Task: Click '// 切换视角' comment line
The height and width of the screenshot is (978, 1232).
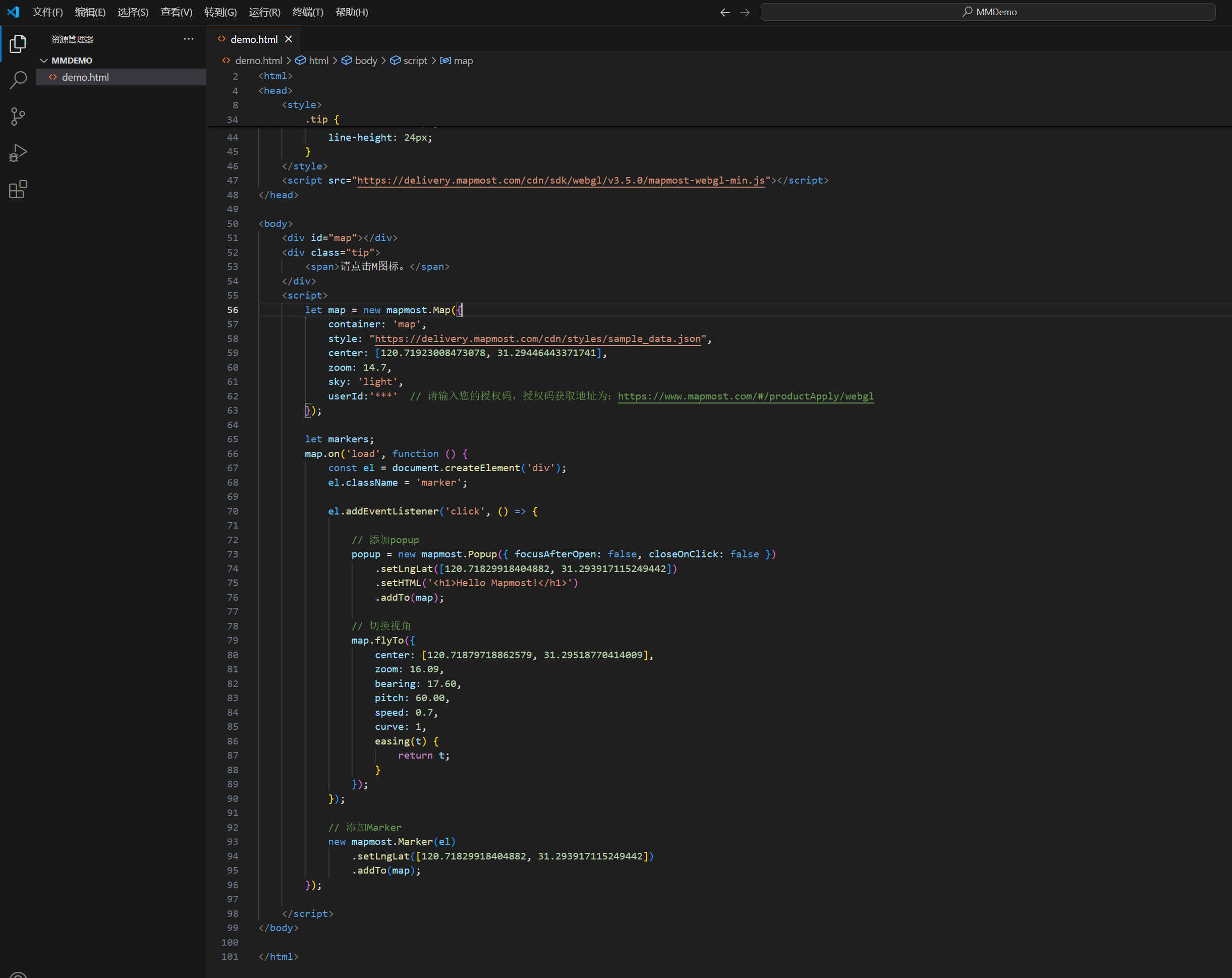Action: click(x=381, y=626)
